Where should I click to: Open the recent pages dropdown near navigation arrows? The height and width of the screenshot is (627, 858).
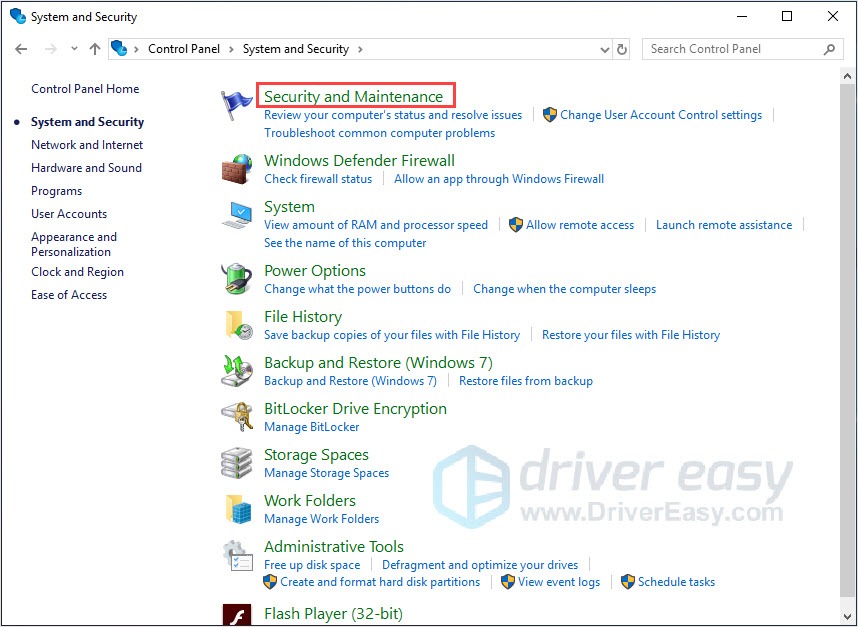click(x=73, y=48)
